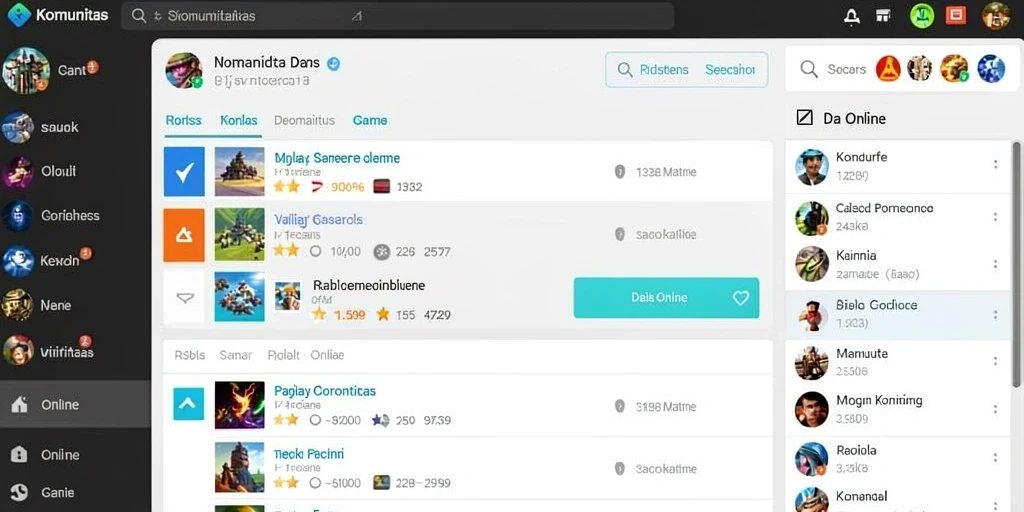
Task: Switch to the Konlas tab
Action: 239,120
